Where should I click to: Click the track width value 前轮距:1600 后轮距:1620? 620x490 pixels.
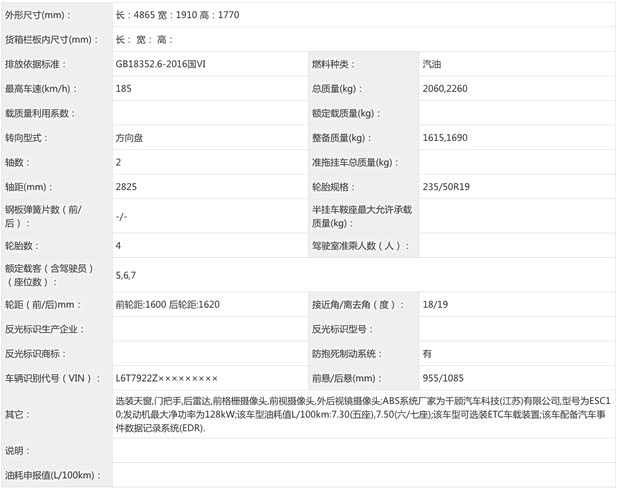(x=167, y=304)
